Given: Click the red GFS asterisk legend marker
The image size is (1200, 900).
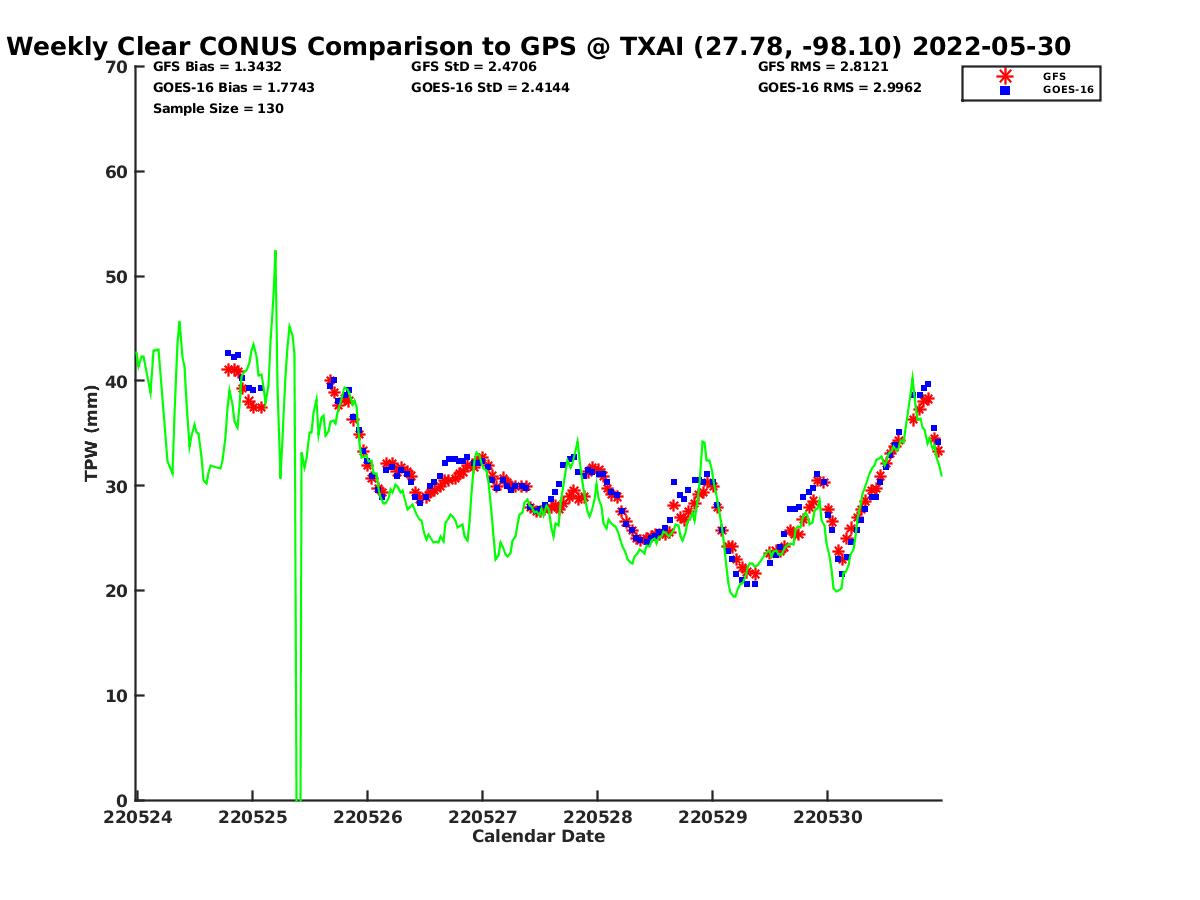Looking at the screenshot, I should coord(1004,76).
